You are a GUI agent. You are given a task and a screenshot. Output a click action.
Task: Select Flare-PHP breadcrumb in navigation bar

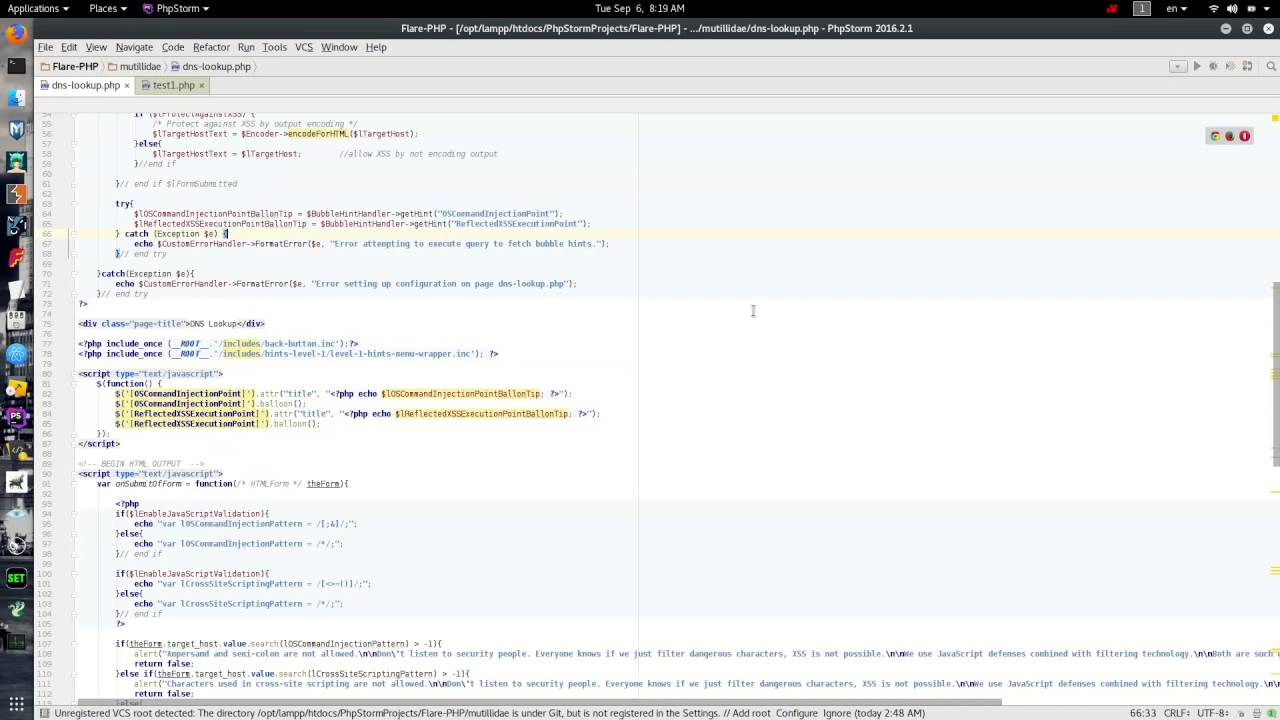point(69,66)
